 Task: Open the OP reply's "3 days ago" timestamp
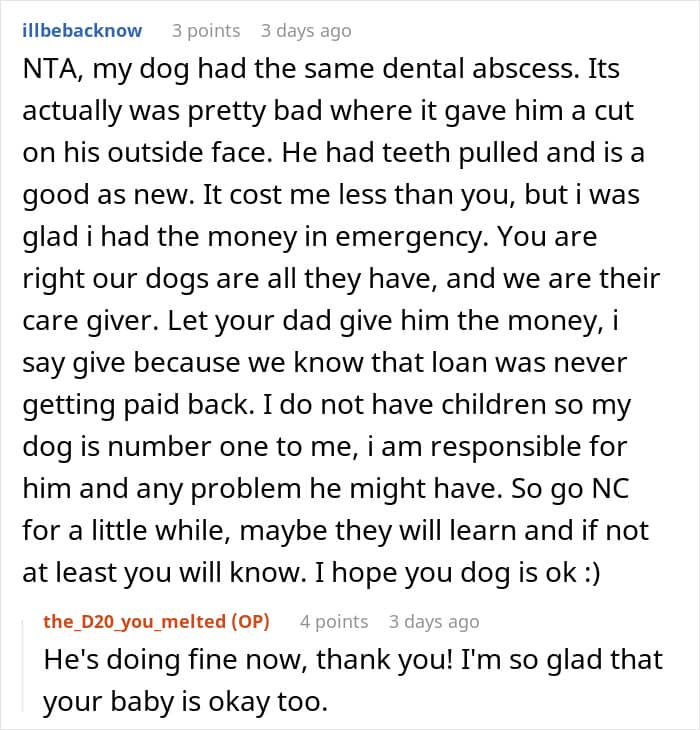(x=434, y=622)
